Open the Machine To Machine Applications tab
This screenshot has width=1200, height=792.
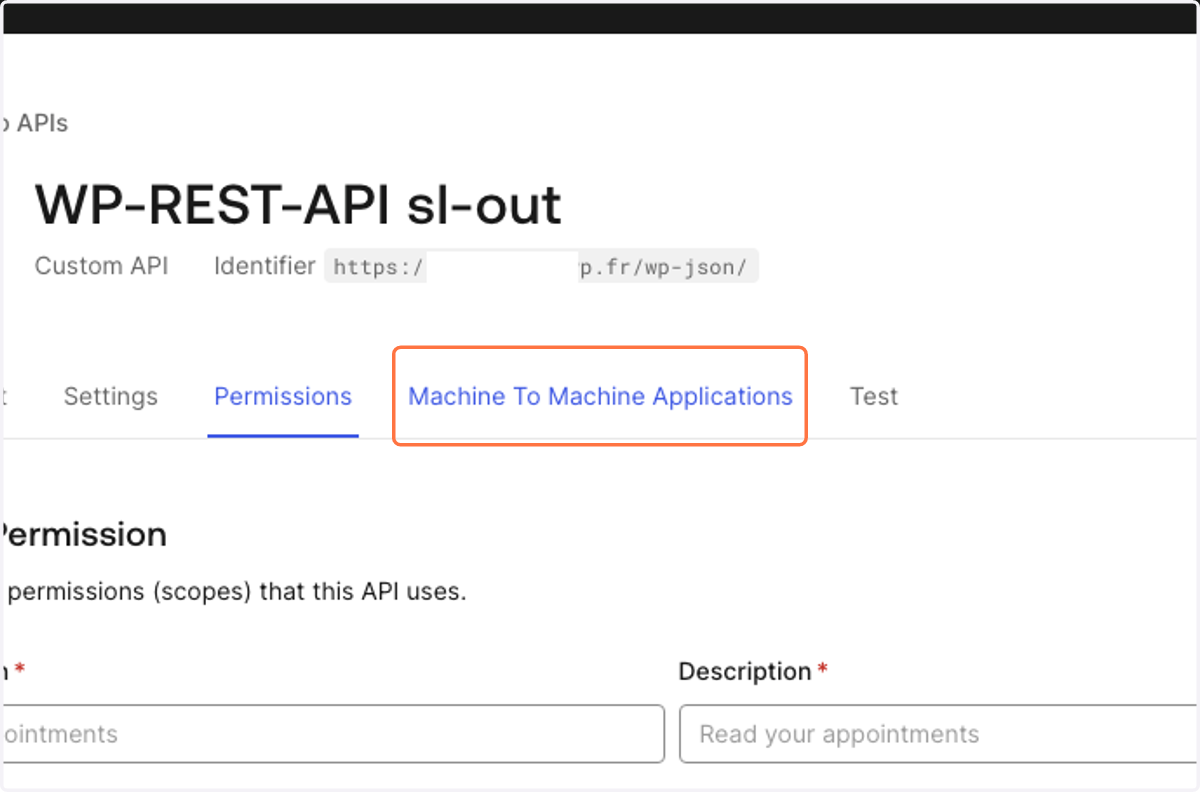600,396
